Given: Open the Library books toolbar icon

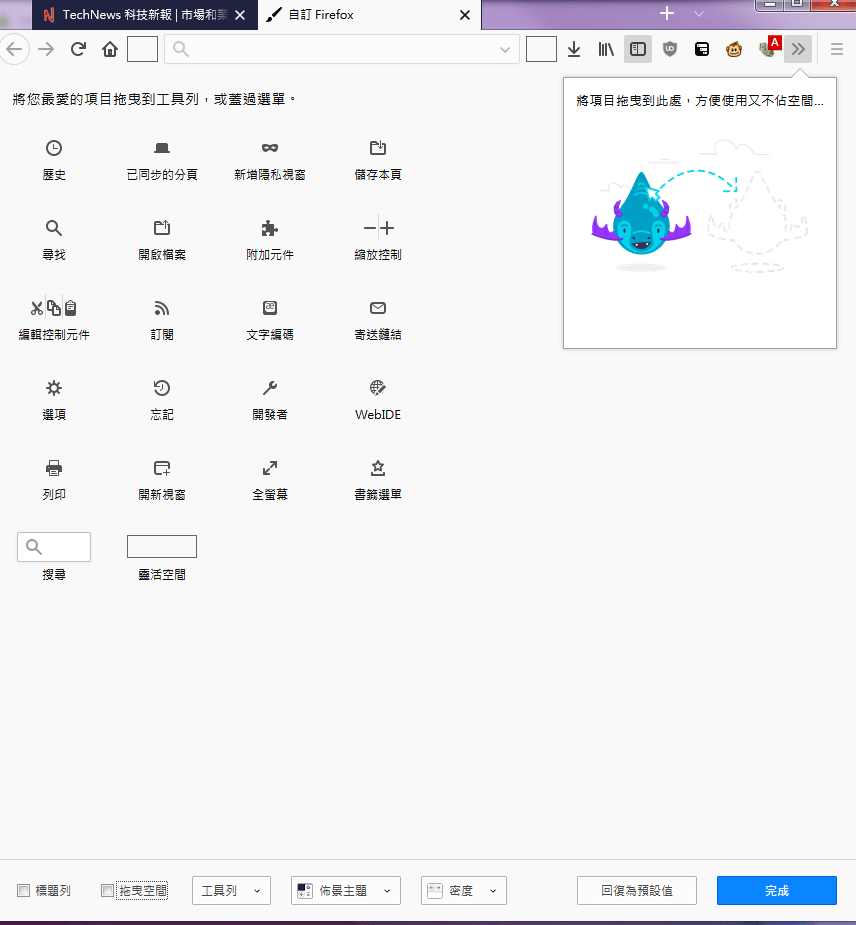Looking at the screenshot, I should click(x=606, y=50).
